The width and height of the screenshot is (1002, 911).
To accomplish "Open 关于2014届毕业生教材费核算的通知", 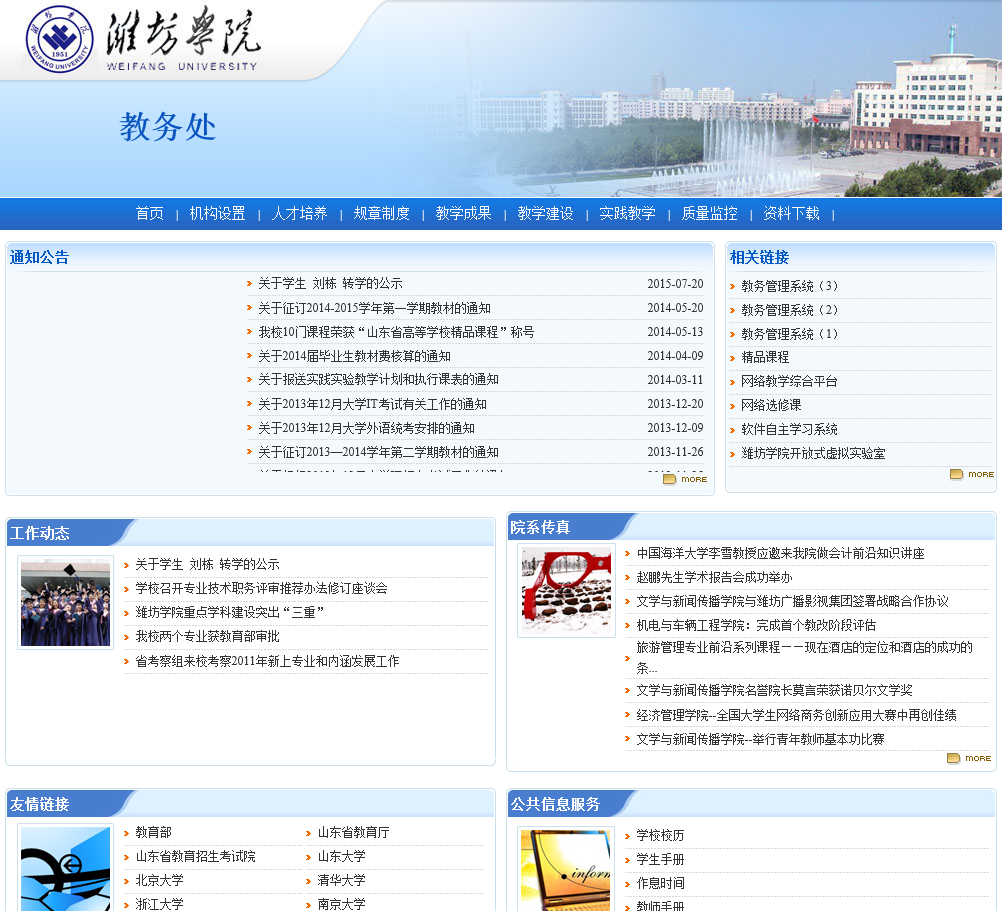I will click(x=354, y=356).
